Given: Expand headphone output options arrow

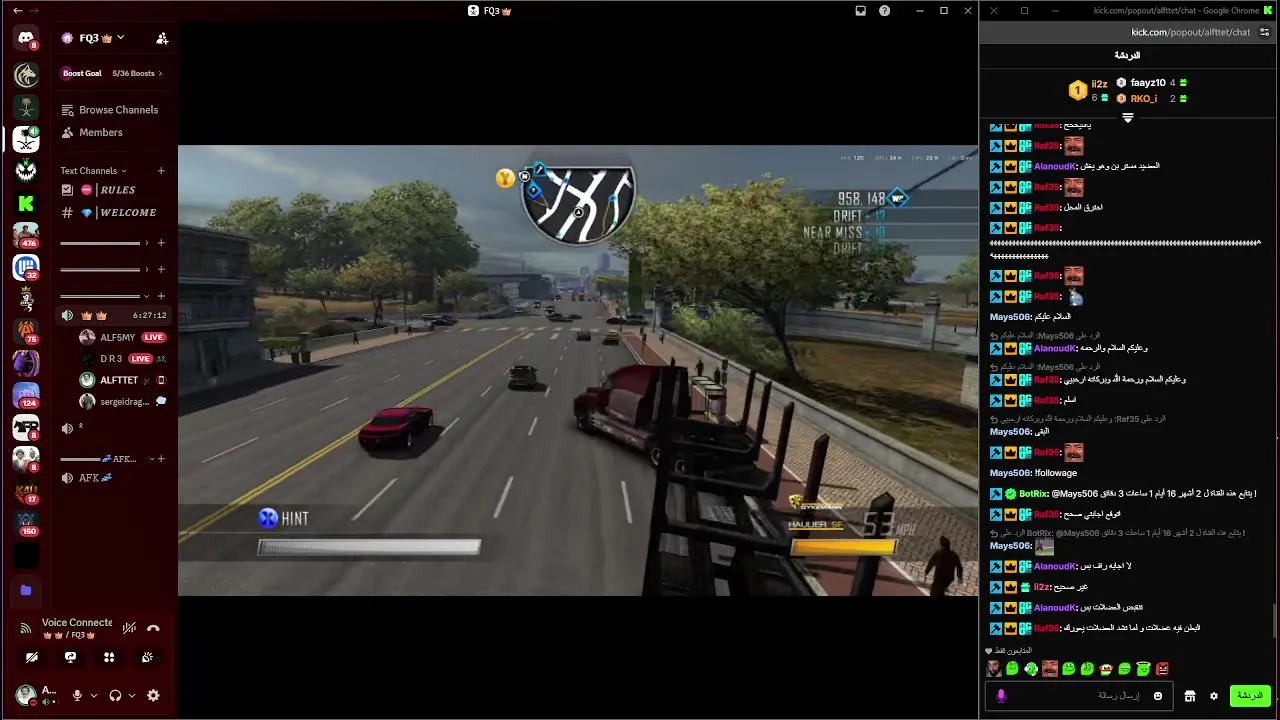Looking at the screenshot, I should click(132, 696).
